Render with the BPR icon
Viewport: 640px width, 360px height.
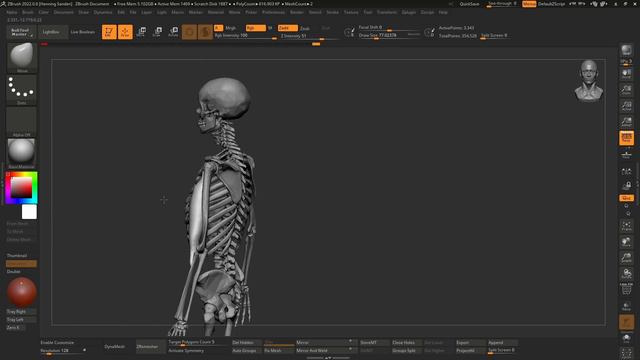pyautogui.click(x=627, y=51)
